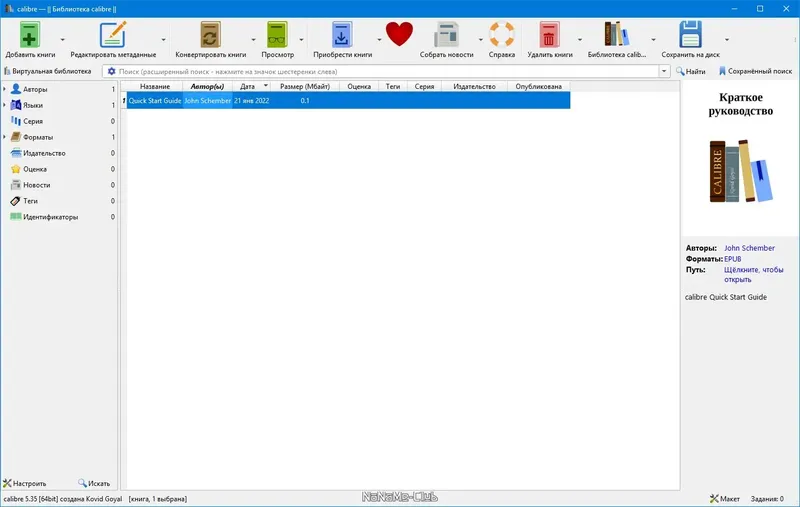Click the Convert books icon
This screenshot has width=800, height=507.
(210, 35)
